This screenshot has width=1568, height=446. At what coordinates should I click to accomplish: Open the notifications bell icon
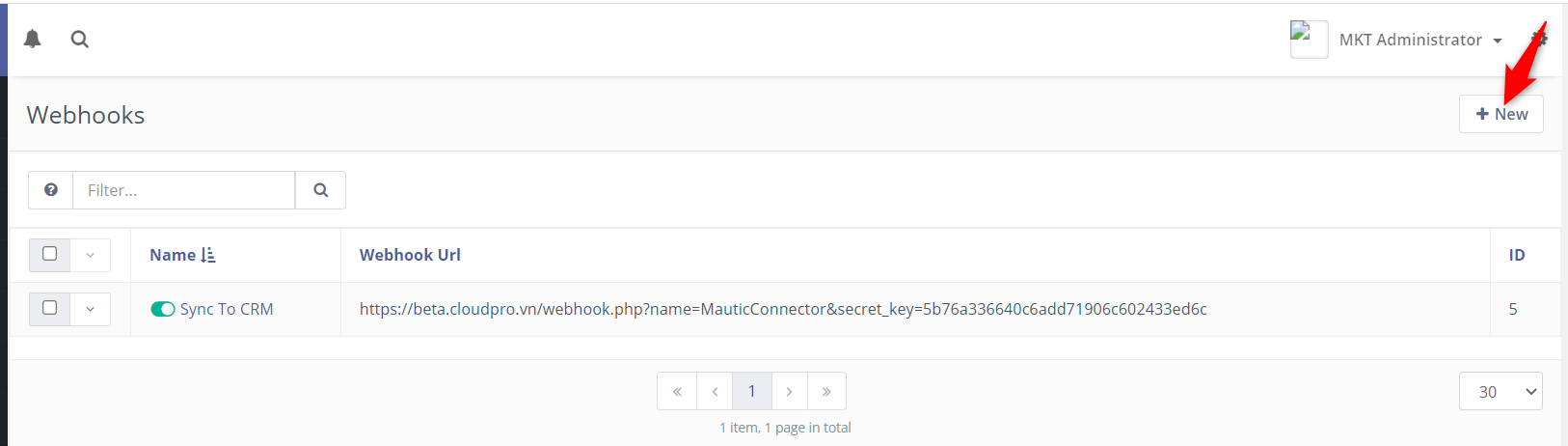[x=33, y=39]
